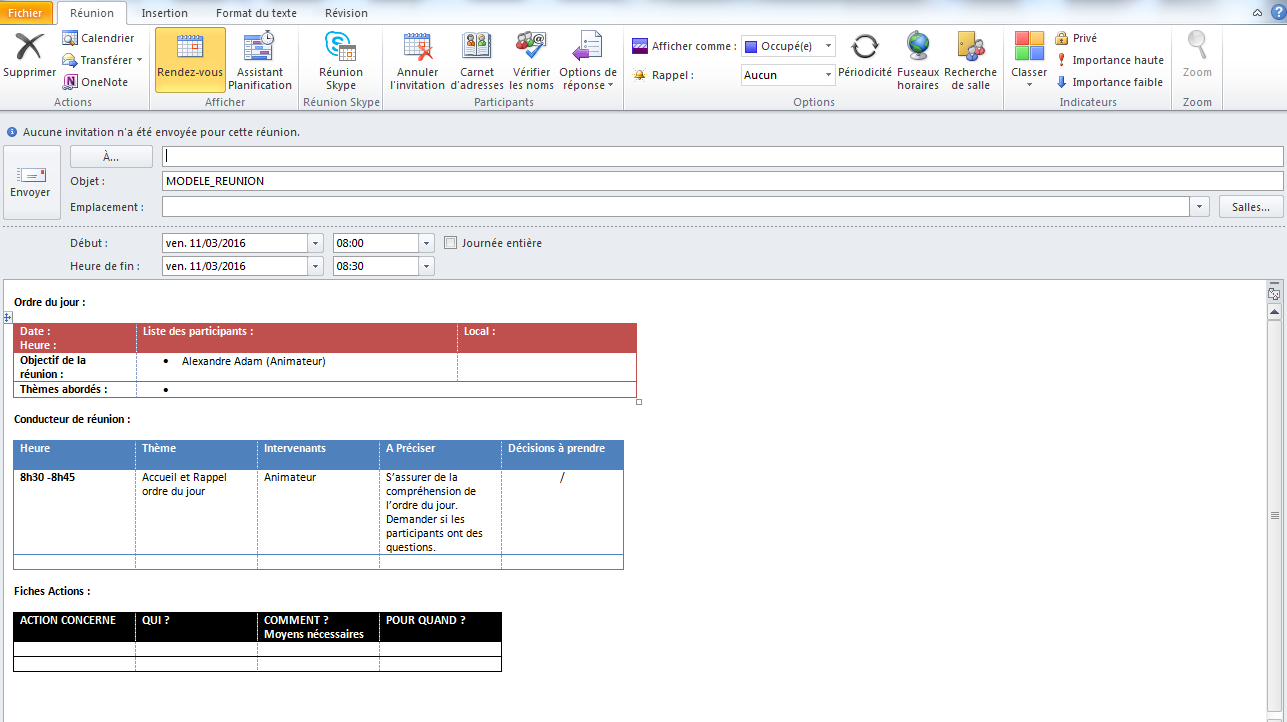Click Vérifier les noms
This screenshot has height=722, width=1287.
(531, 60)
